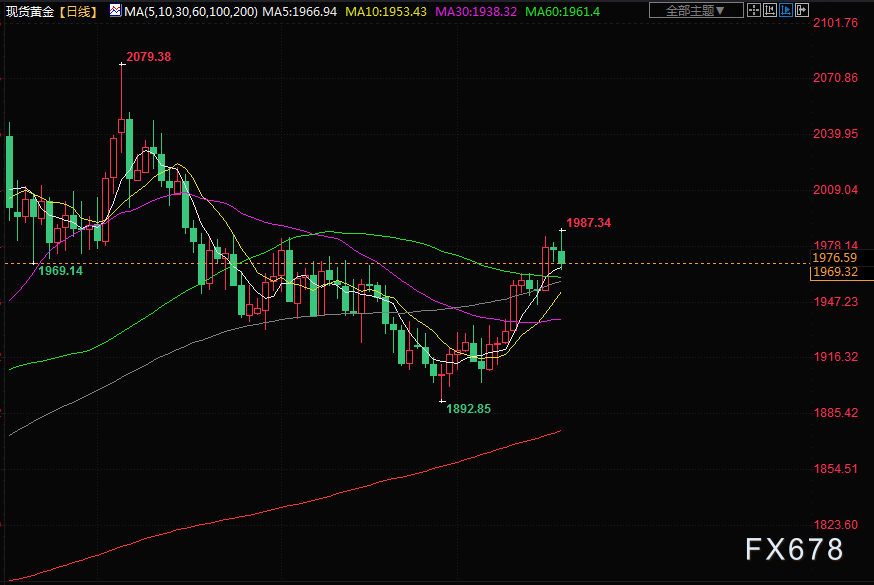Click the axis-with-bar chart icon next to crosshair
This screenshot has height=585, width=874.
click(770, 10)
